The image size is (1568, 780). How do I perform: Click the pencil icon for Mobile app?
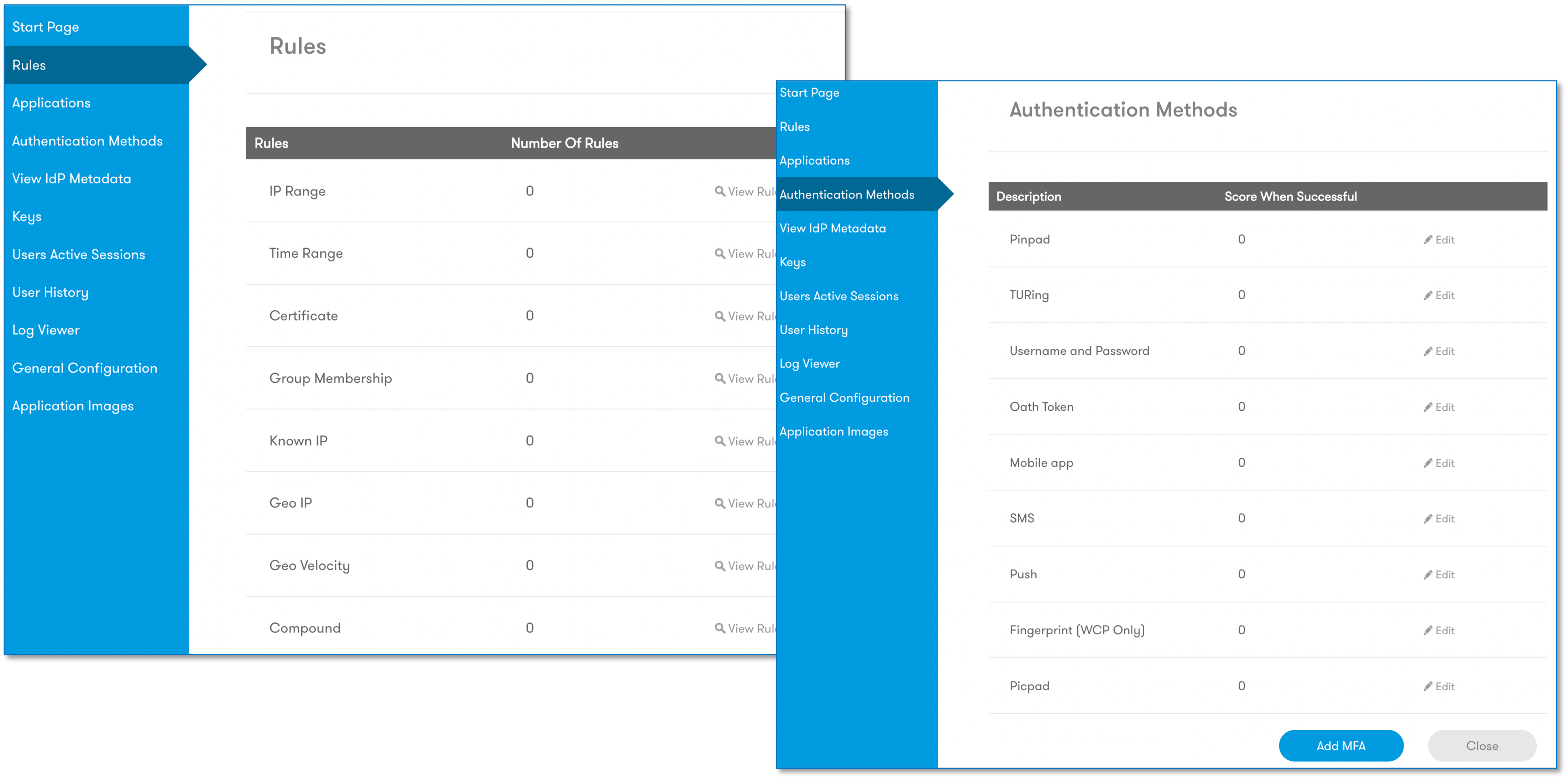coord(1427,463)
